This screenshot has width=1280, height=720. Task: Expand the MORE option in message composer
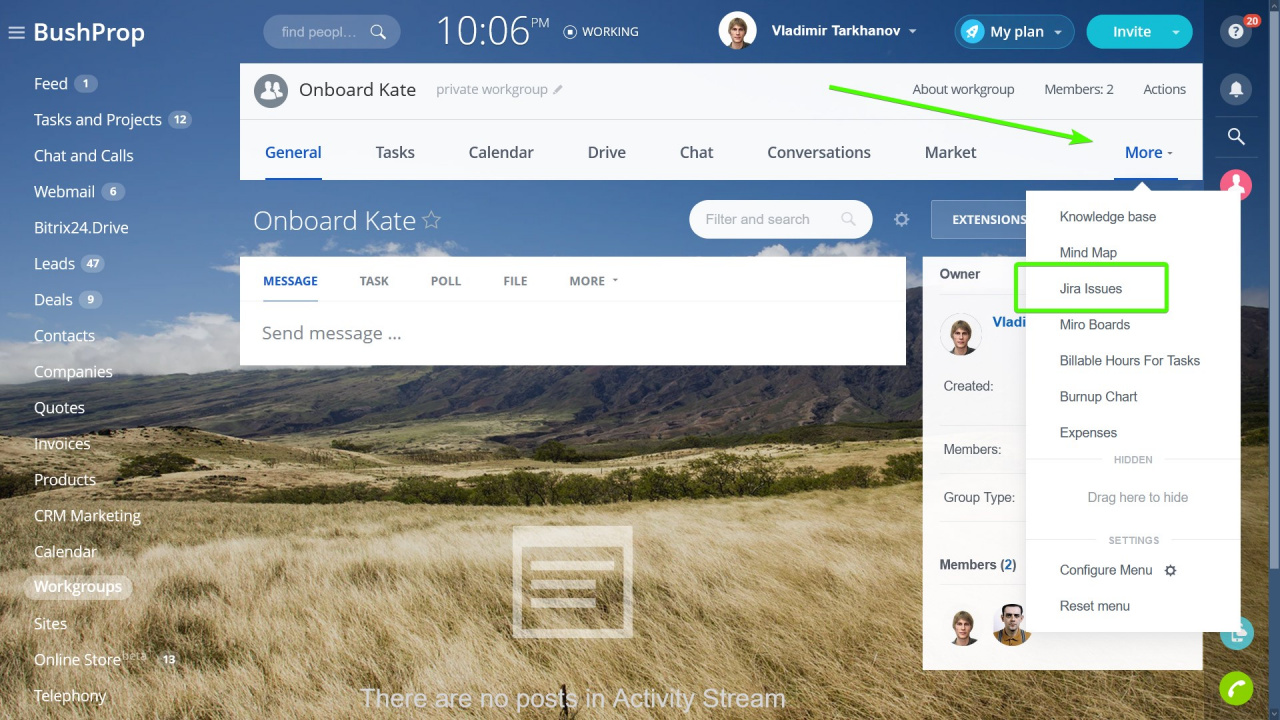(594, 281)
